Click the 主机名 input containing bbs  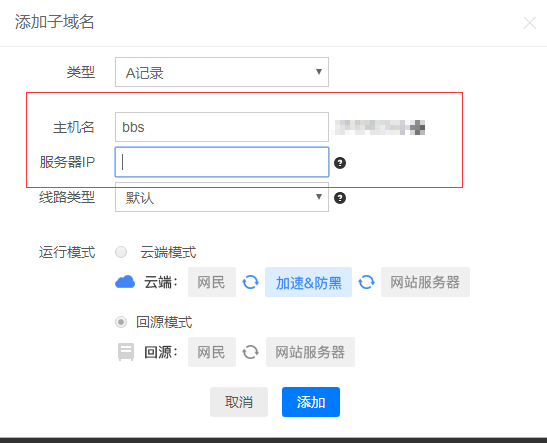222,127
